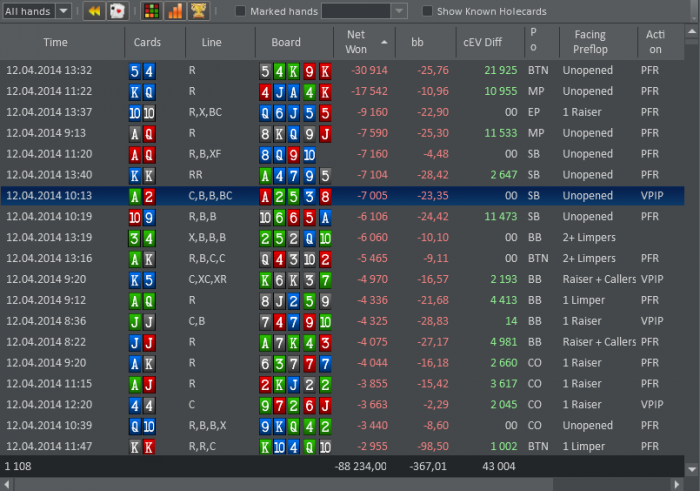Viewport: 700px width, 491px height.
Task: Select the hand at 12.04.2014 11:22
Action: tap(342, 92)
